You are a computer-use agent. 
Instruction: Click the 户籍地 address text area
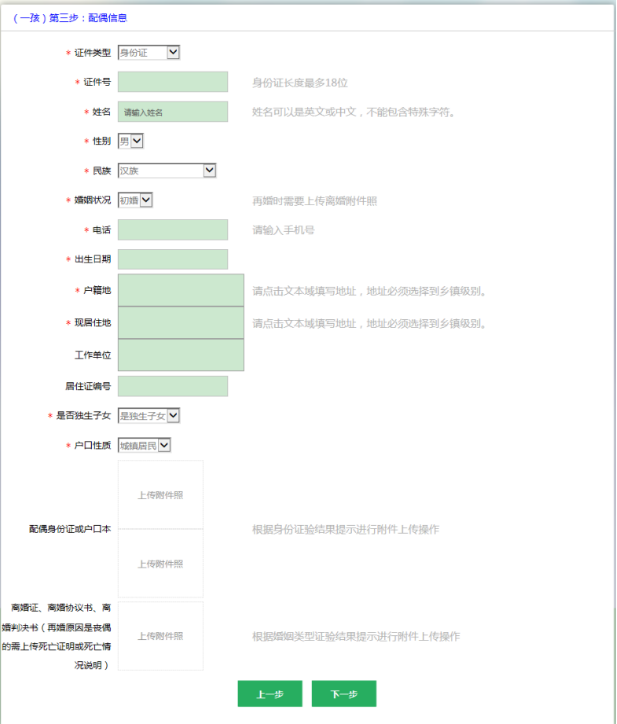pyautogui.click(x=180, y=290)
